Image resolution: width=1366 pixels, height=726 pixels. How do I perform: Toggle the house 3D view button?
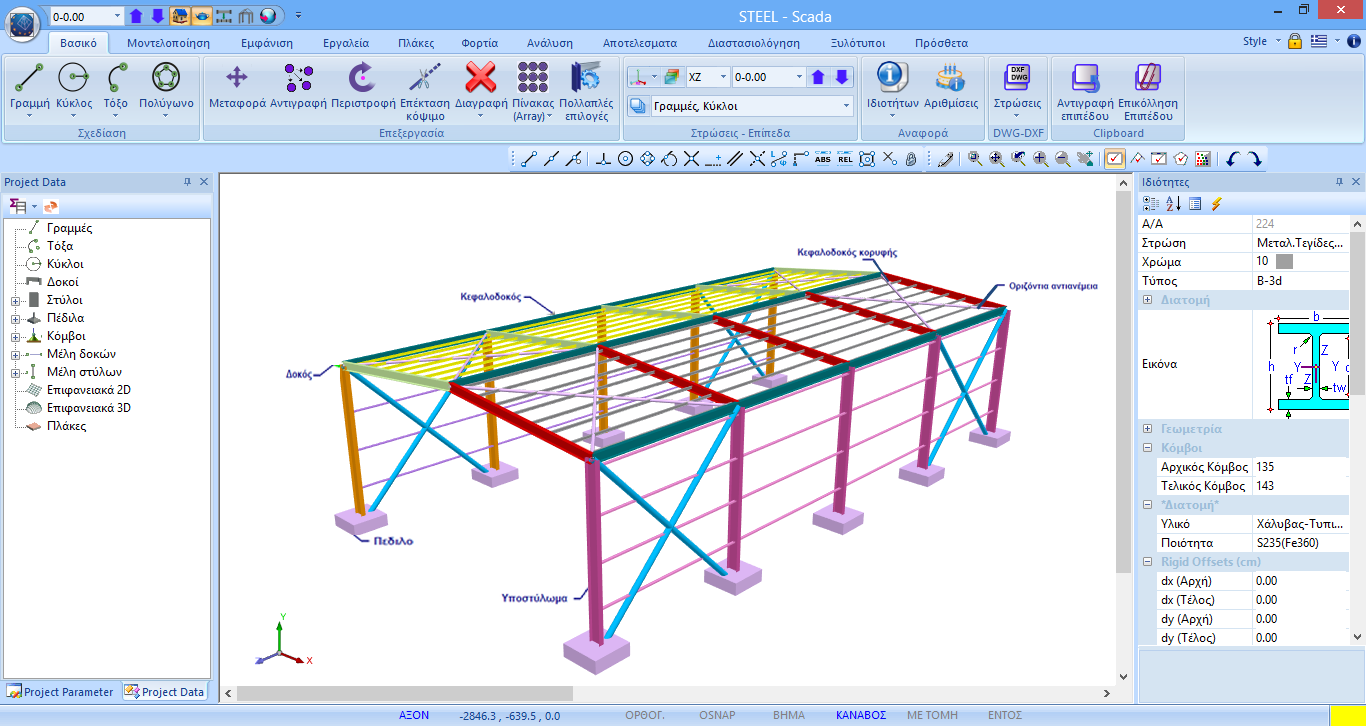click(180, 16)
